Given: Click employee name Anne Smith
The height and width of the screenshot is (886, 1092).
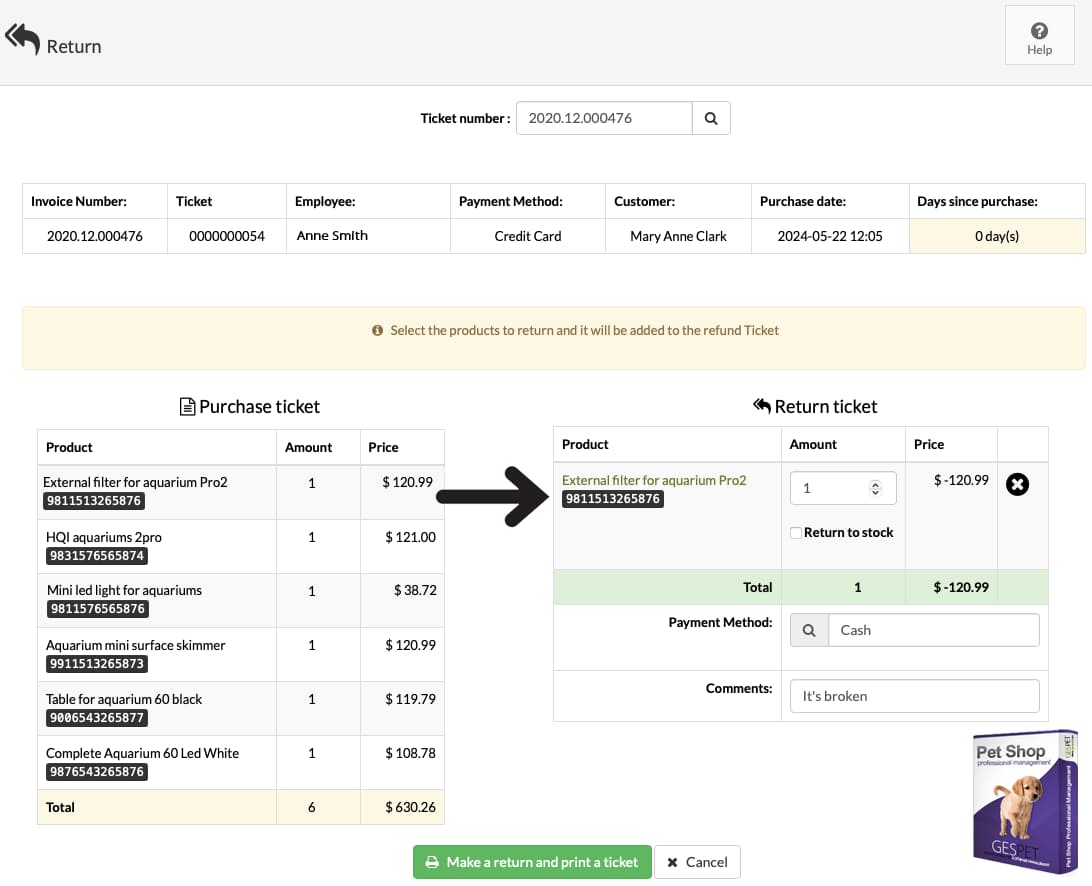Looking at the screenshot, I should [x=332, y=235].
